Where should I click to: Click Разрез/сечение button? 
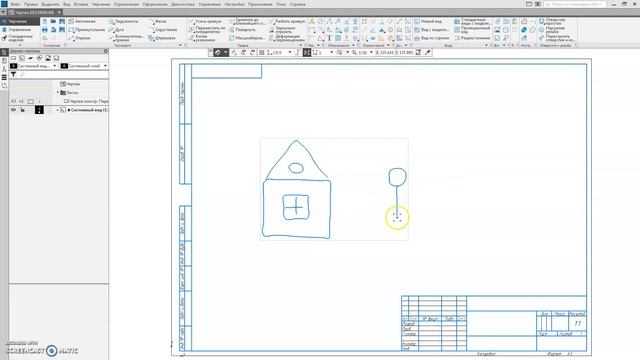pyautogui.click(x=472, y=38)
